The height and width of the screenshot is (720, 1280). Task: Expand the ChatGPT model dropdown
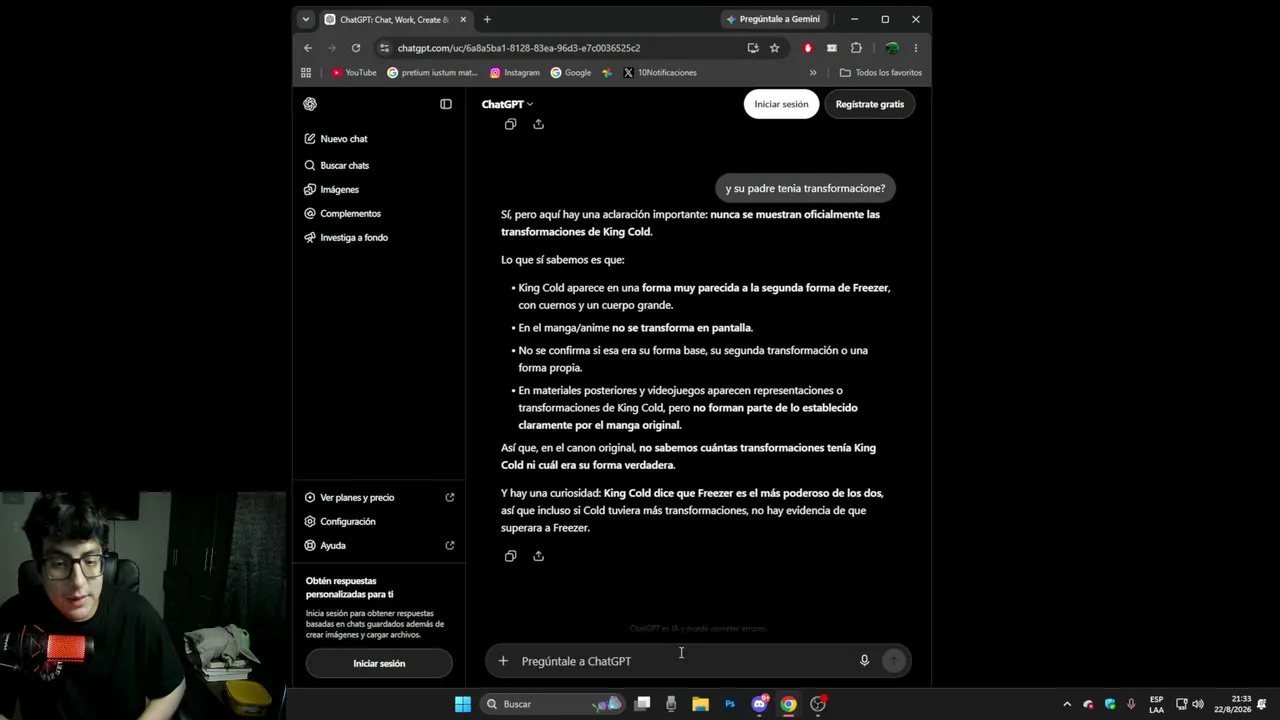pyautogui.click(x=507, y=104)
